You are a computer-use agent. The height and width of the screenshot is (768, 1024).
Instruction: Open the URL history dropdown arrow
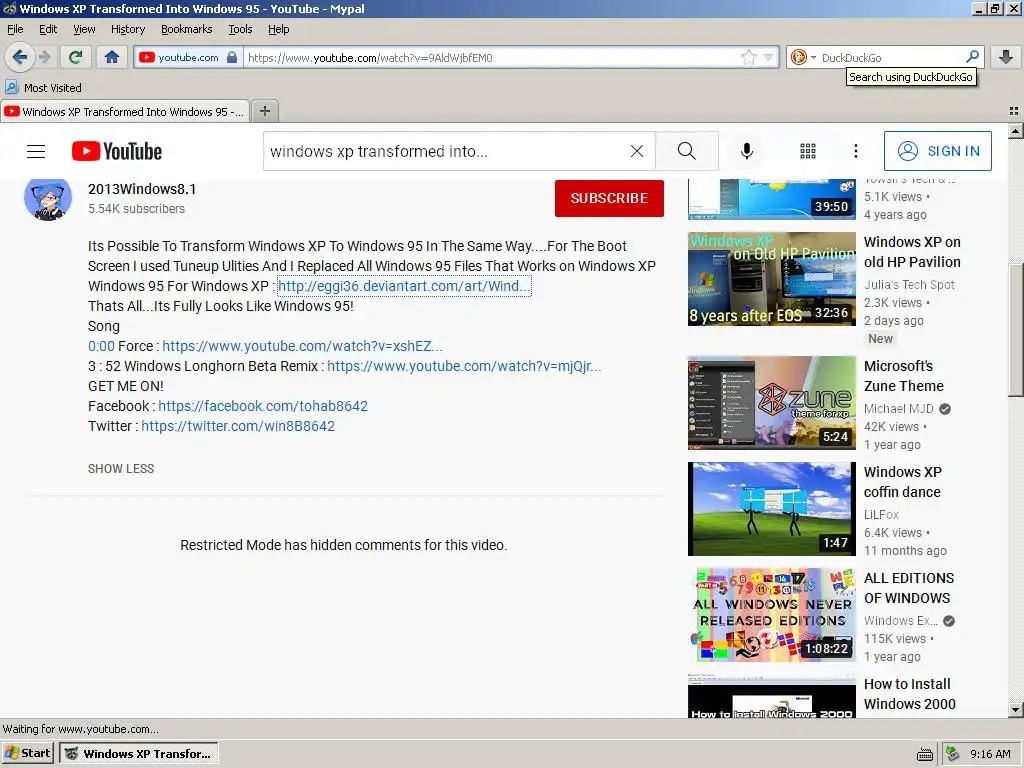pos(769,57)
